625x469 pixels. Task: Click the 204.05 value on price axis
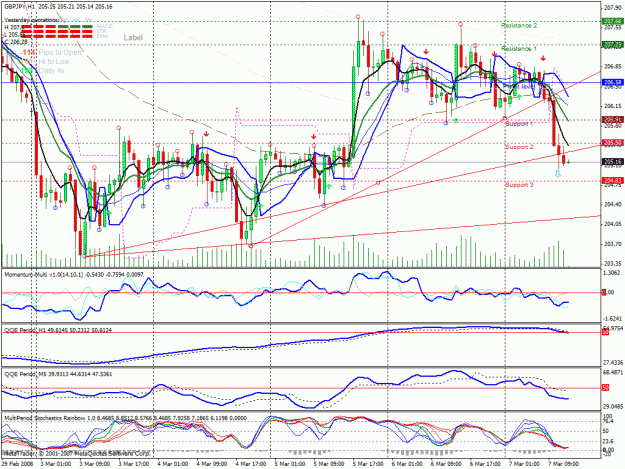613,224
